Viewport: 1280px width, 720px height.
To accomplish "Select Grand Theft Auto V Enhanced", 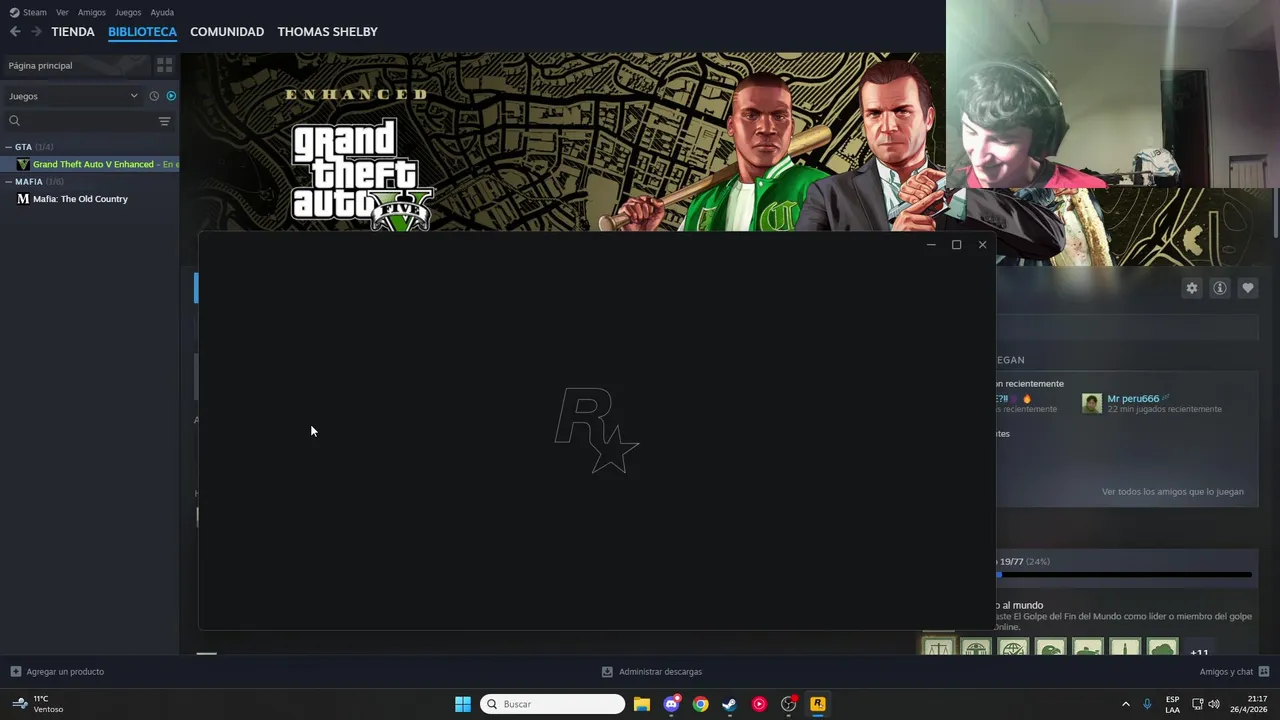I will [90, 164].
